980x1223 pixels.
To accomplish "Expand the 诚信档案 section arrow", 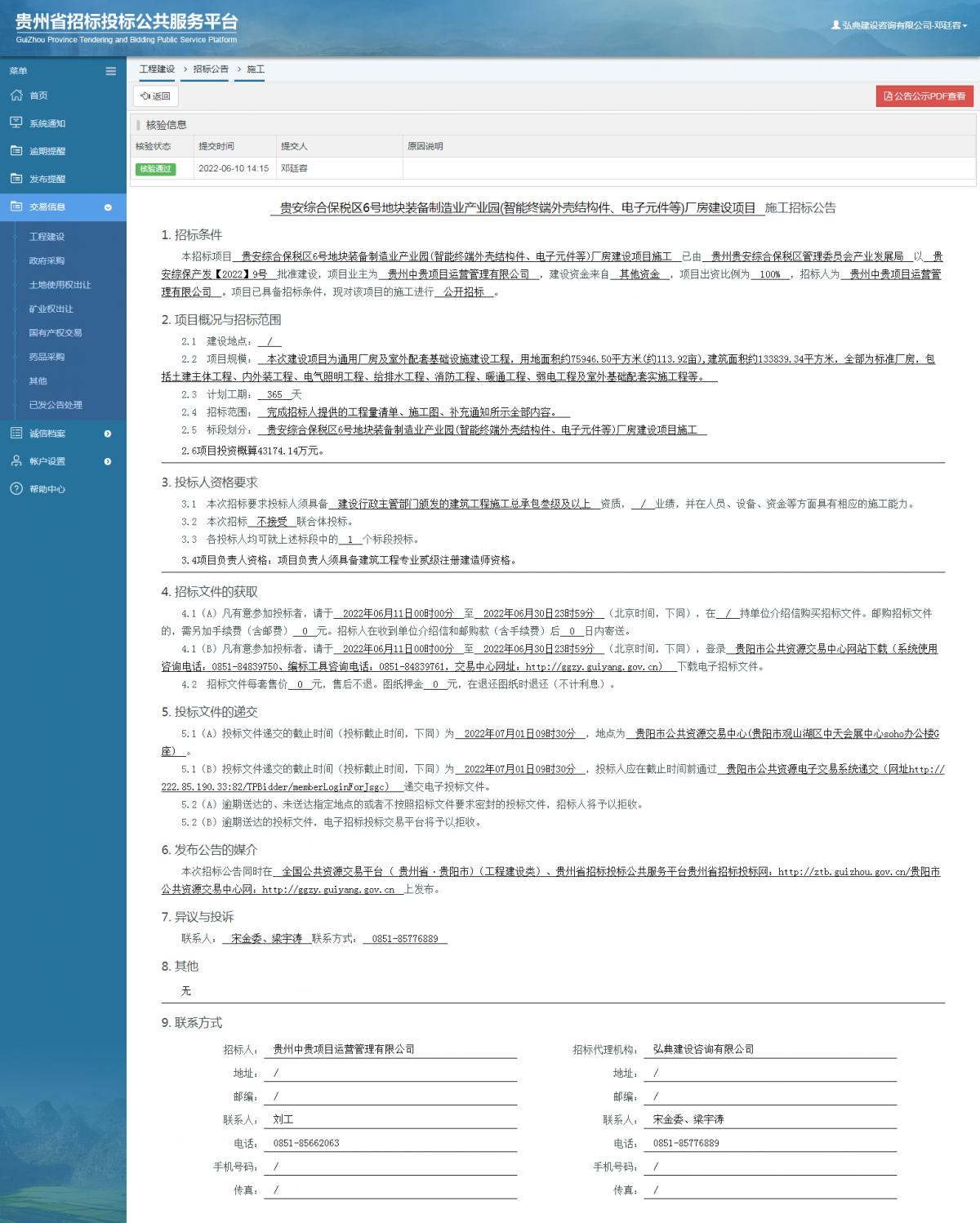I will (107, 434).
